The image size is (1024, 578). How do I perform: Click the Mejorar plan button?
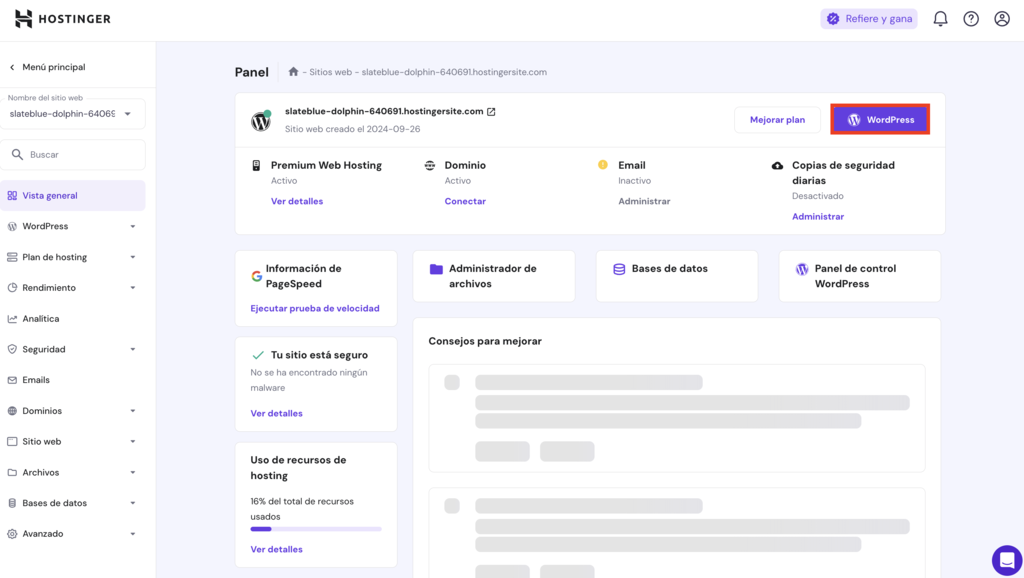pos(777,119)
